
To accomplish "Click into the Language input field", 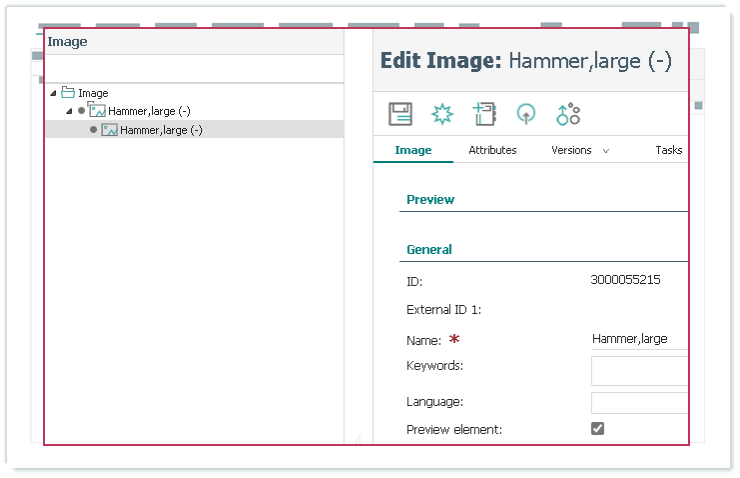I will (x=640, y=402).
